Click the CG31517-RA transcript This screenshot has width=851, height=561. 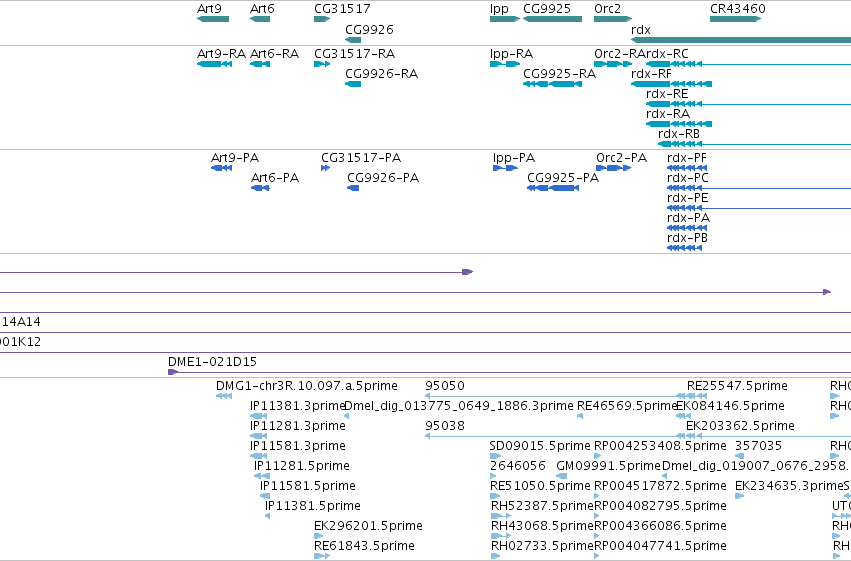pos(322,64)
